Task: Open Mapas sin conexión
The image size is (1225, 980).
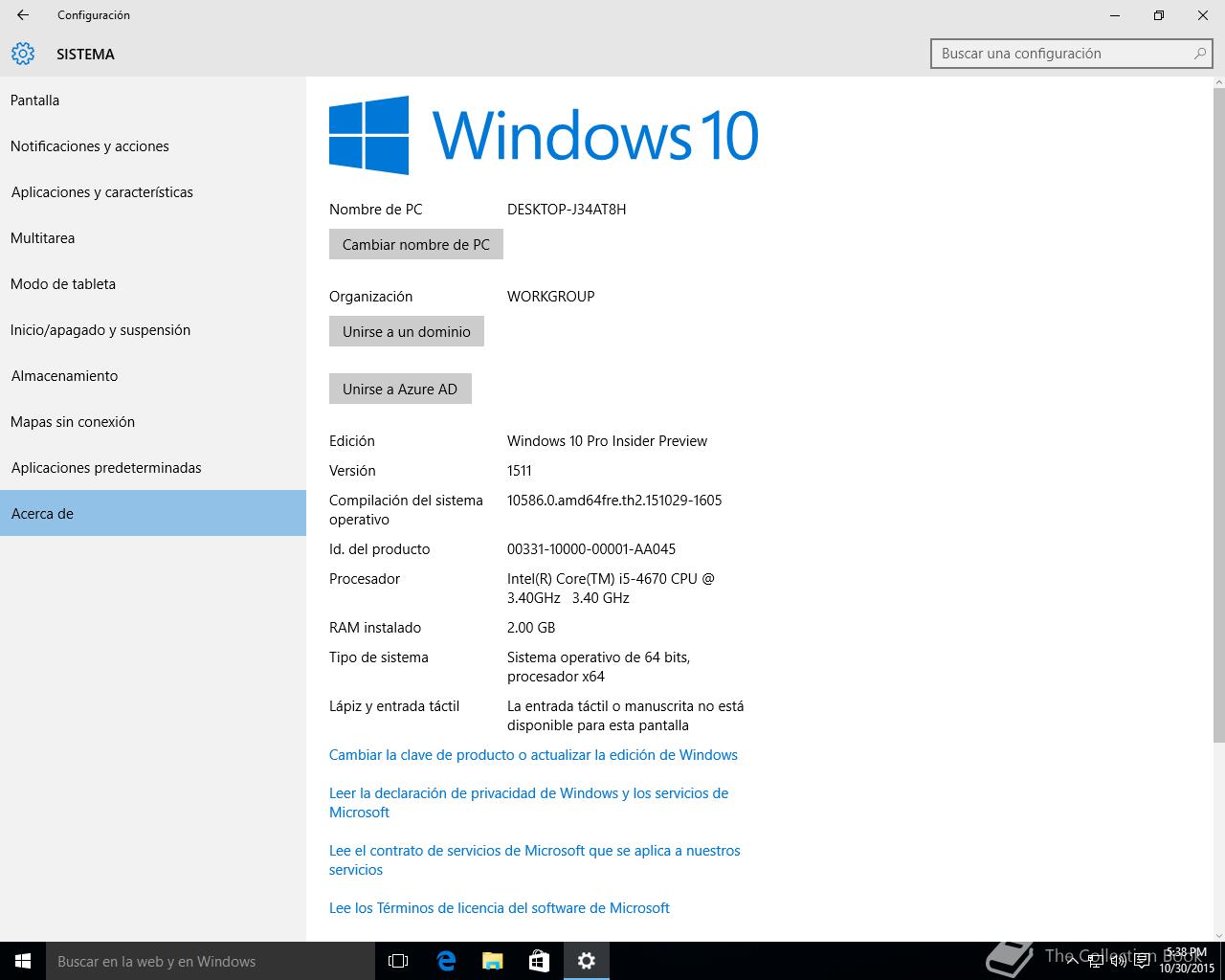Action: pyautogui.click(x=153, y=421)
